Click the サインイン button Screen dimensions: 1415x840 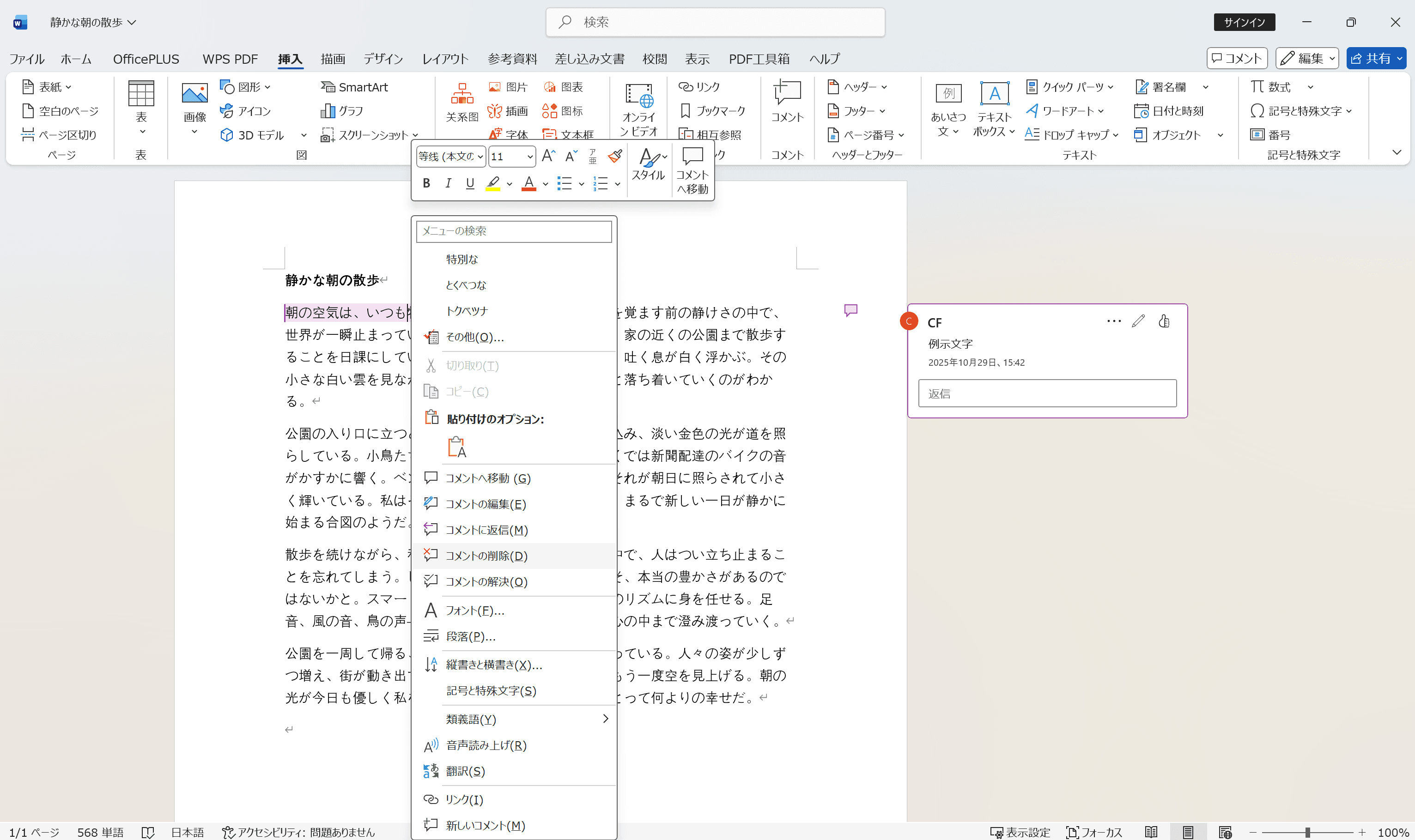(1244, 22)
